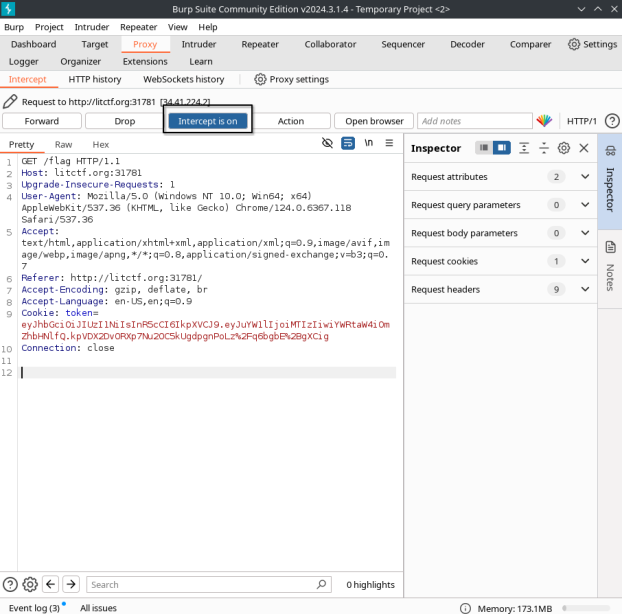Open Inspector settings gear

[564, 148]
